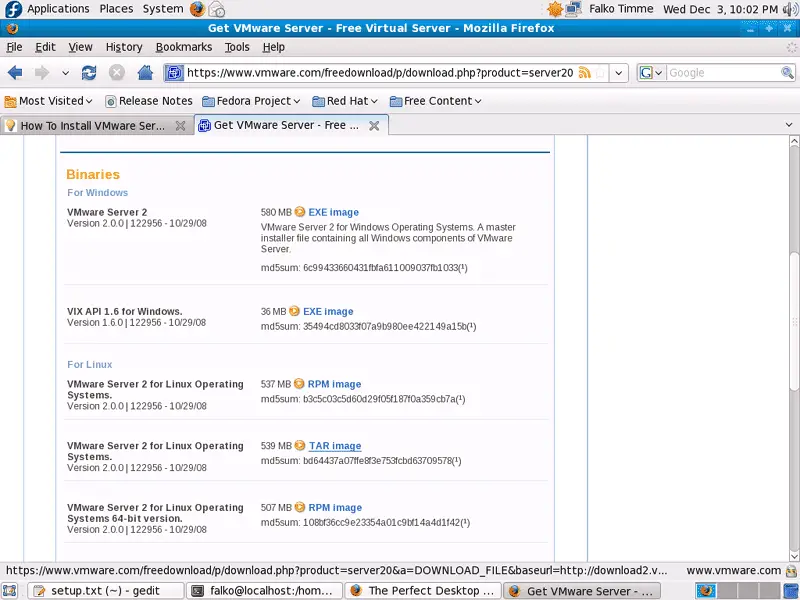Click the Falko Timme user name in panel
Screen dimensions: 800x600
[x=621, y=9]
